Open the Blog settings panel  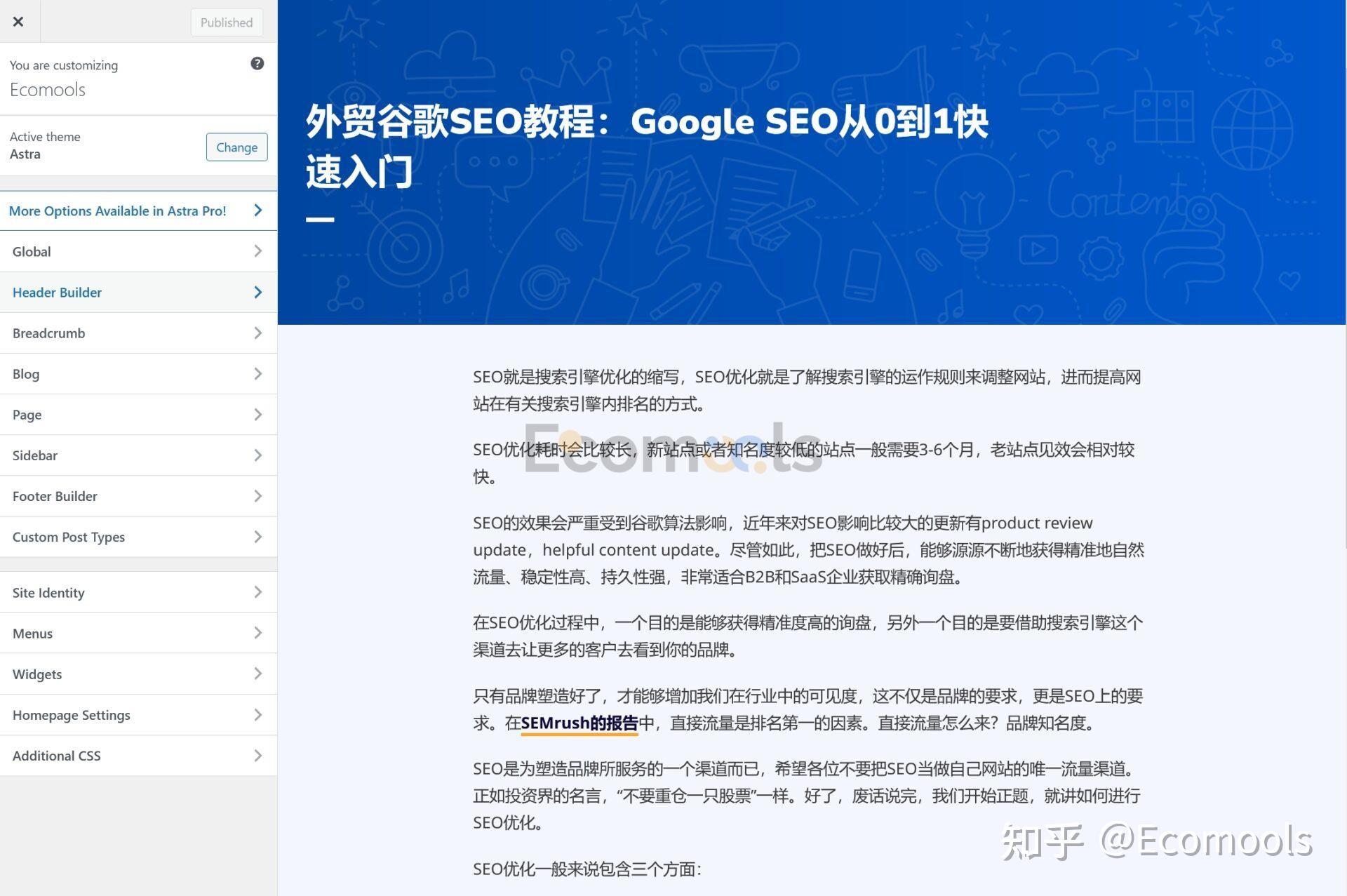click(138, 374)
